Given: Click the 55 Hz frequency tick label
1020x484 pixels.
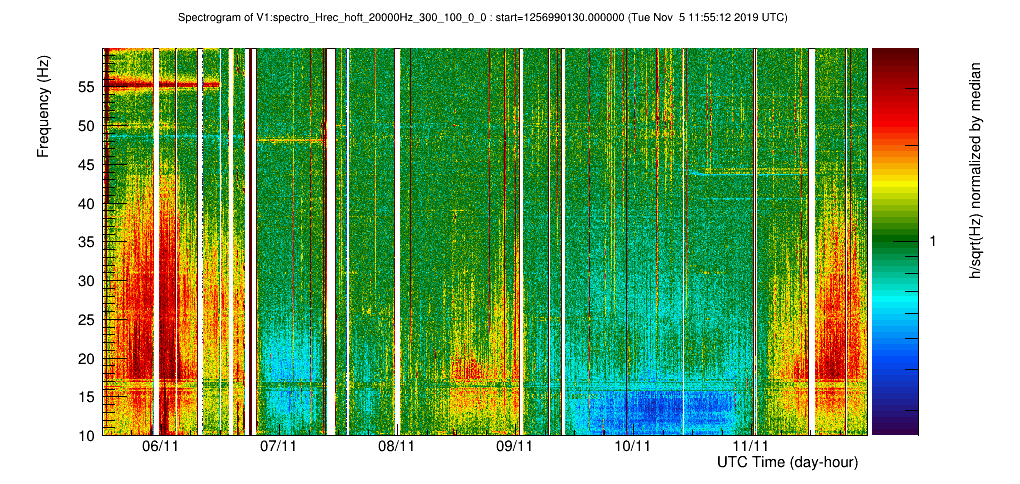Looking at the screenshot, I should click(89, 87).
